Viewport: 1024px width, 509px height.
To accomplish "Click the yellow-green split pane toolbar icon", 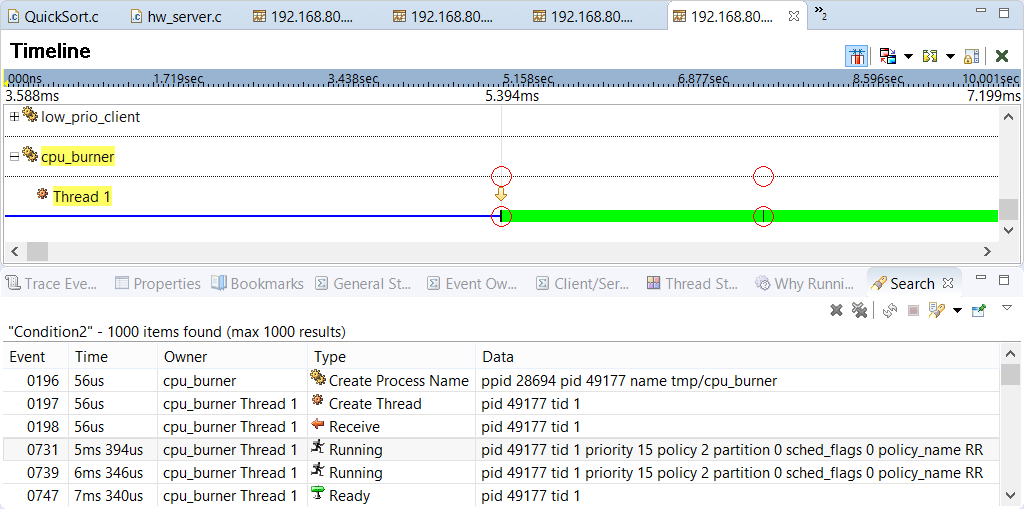I will [x=930, y=56].
